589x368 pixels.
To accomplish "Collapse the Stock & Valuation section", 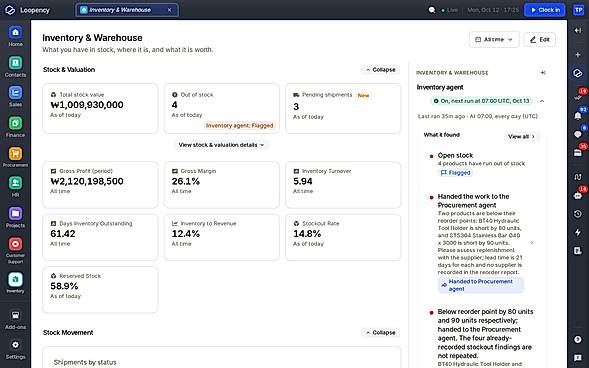I will pos(381,70).
